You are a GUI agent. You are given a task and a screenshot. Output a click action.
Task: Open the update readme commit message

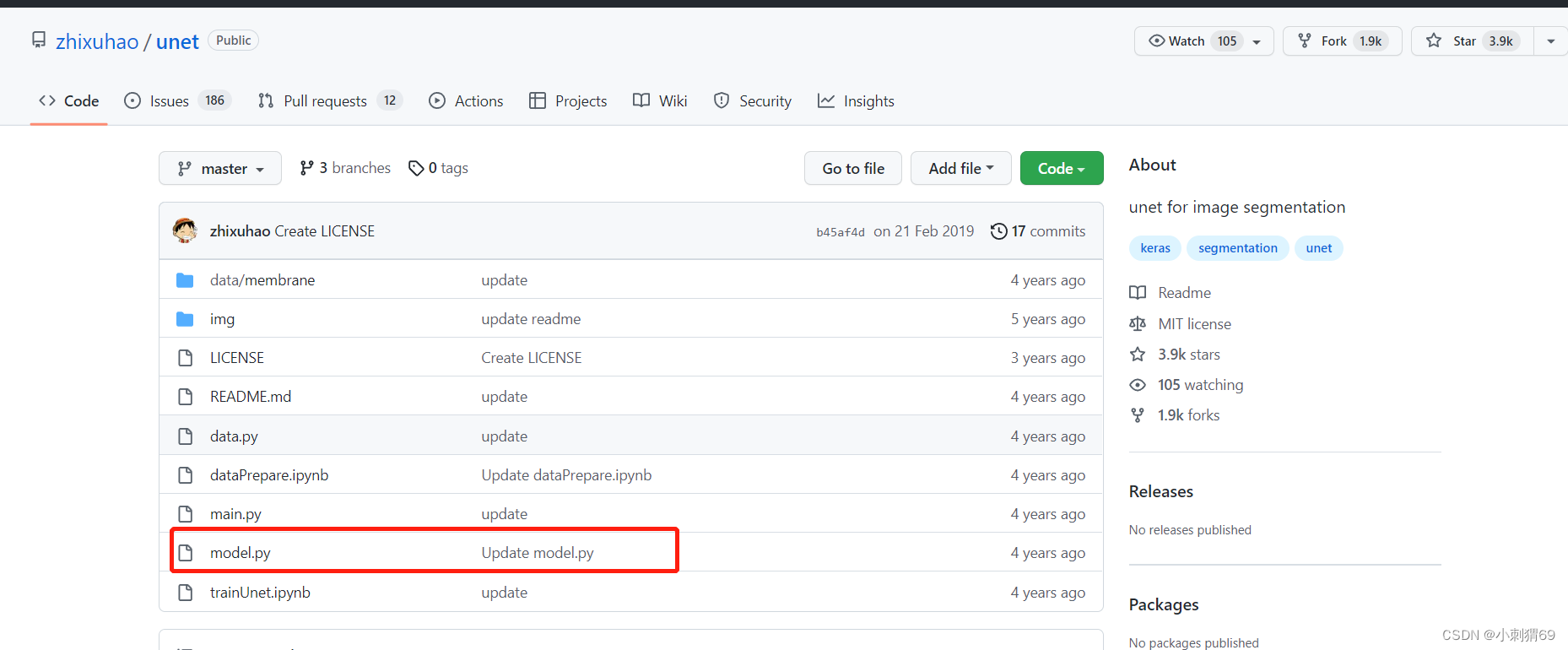pyautogui.click(x=531, y=319)
